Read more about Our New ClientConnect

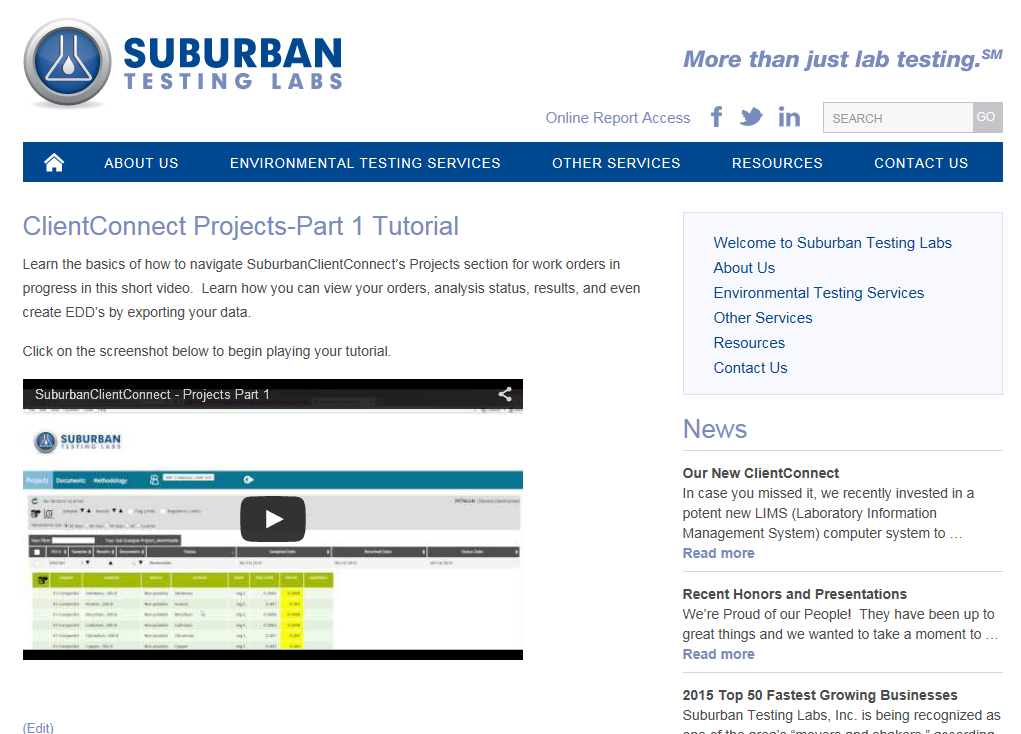coord(718,552)
